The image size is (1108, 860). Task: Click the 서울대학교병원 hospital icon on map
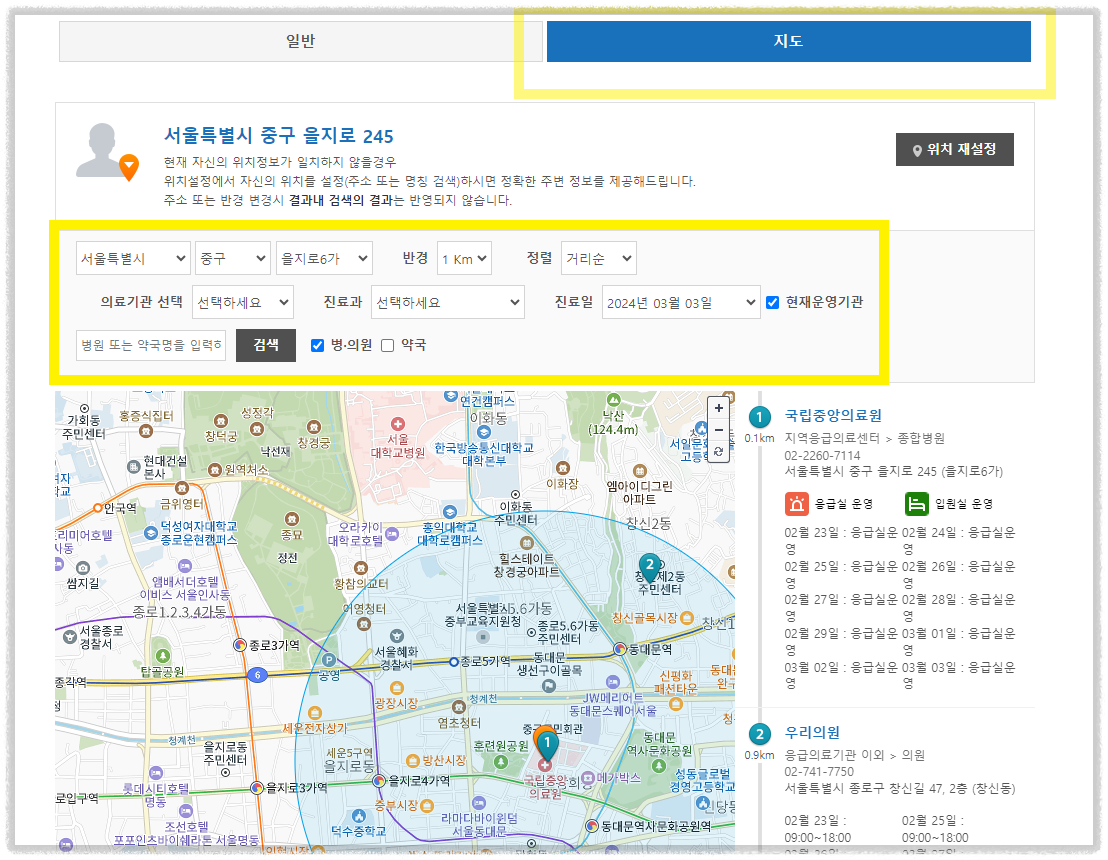pos(398,424)
